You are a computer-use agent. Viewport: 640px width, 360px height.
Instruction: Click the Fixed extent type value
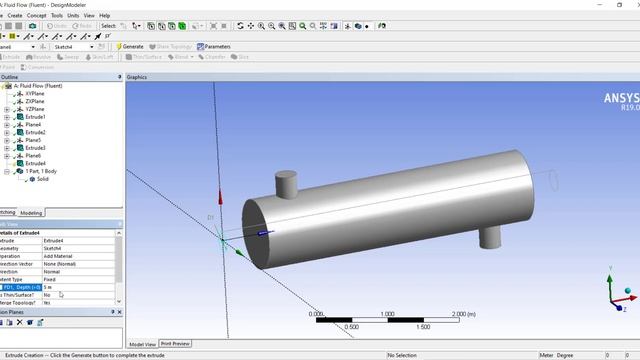pyautogui.click(x=79, y=280)
